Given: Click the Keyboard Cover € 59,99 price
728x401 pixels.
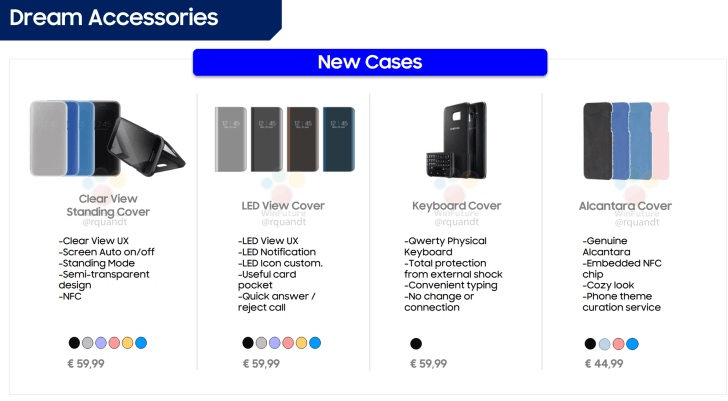Looking at the screenshot, I should [429, 364].
